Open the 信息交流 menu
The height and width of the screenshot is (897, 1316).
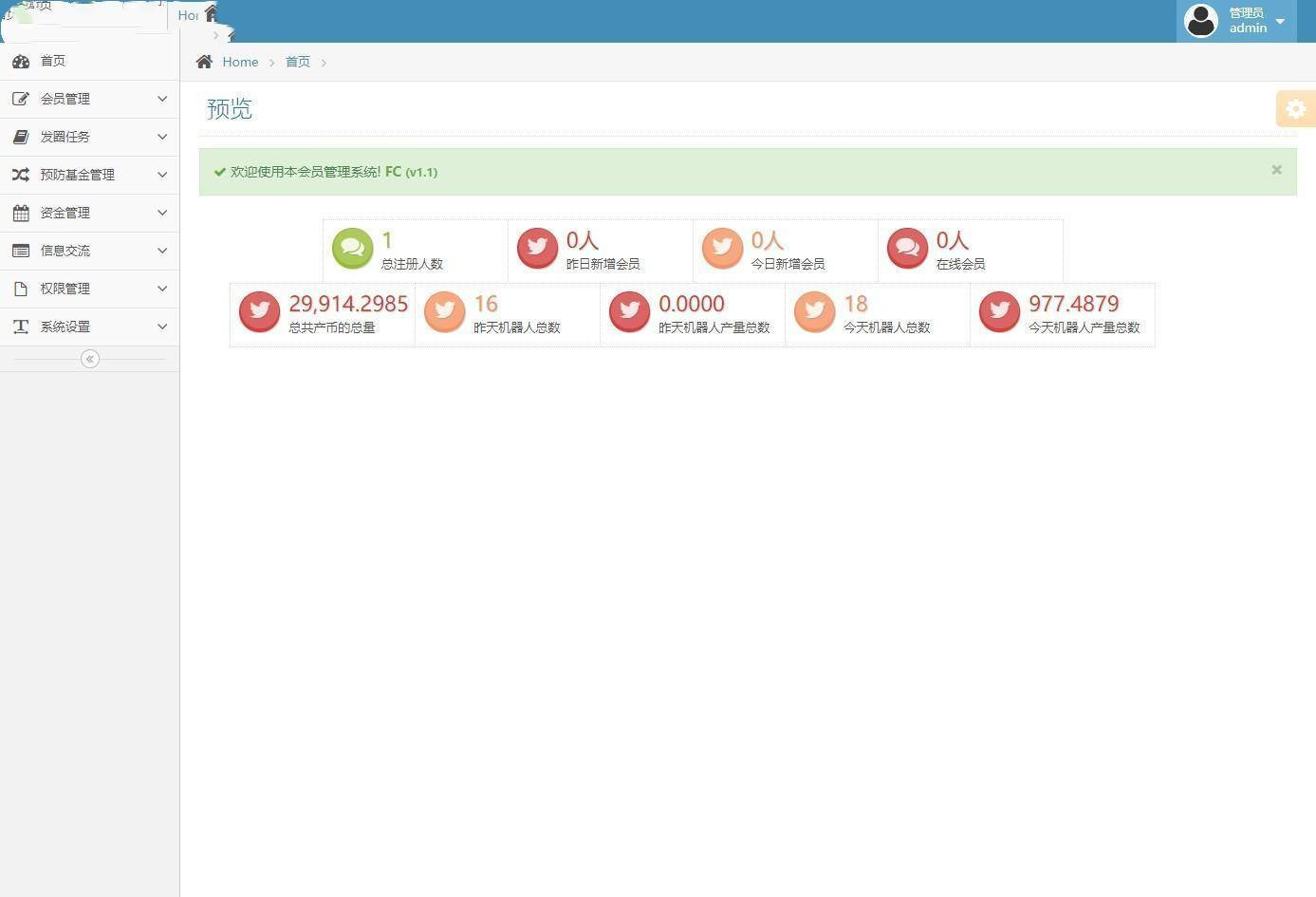(89, 251)
